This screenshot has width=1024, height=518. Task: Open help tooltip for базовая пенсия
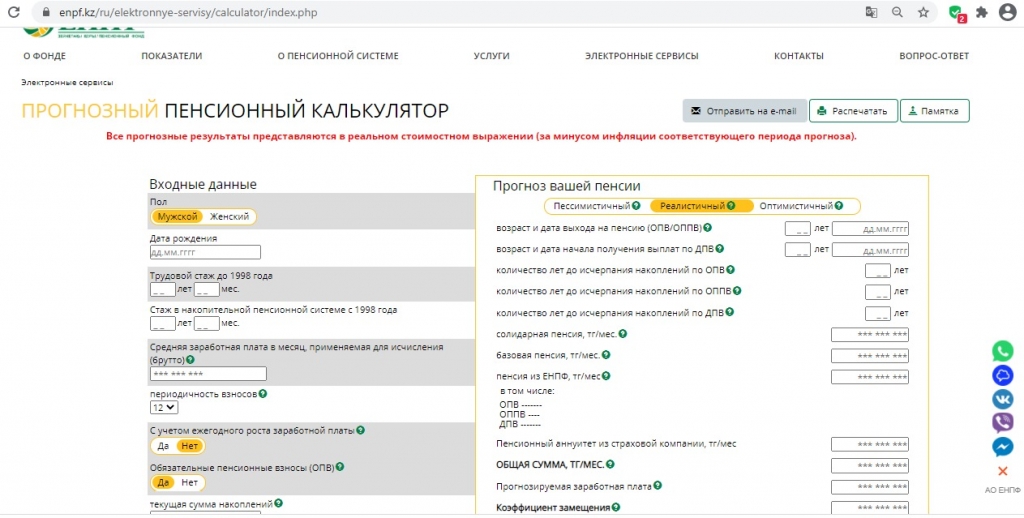pyautogui.click(x=606, y=355)
